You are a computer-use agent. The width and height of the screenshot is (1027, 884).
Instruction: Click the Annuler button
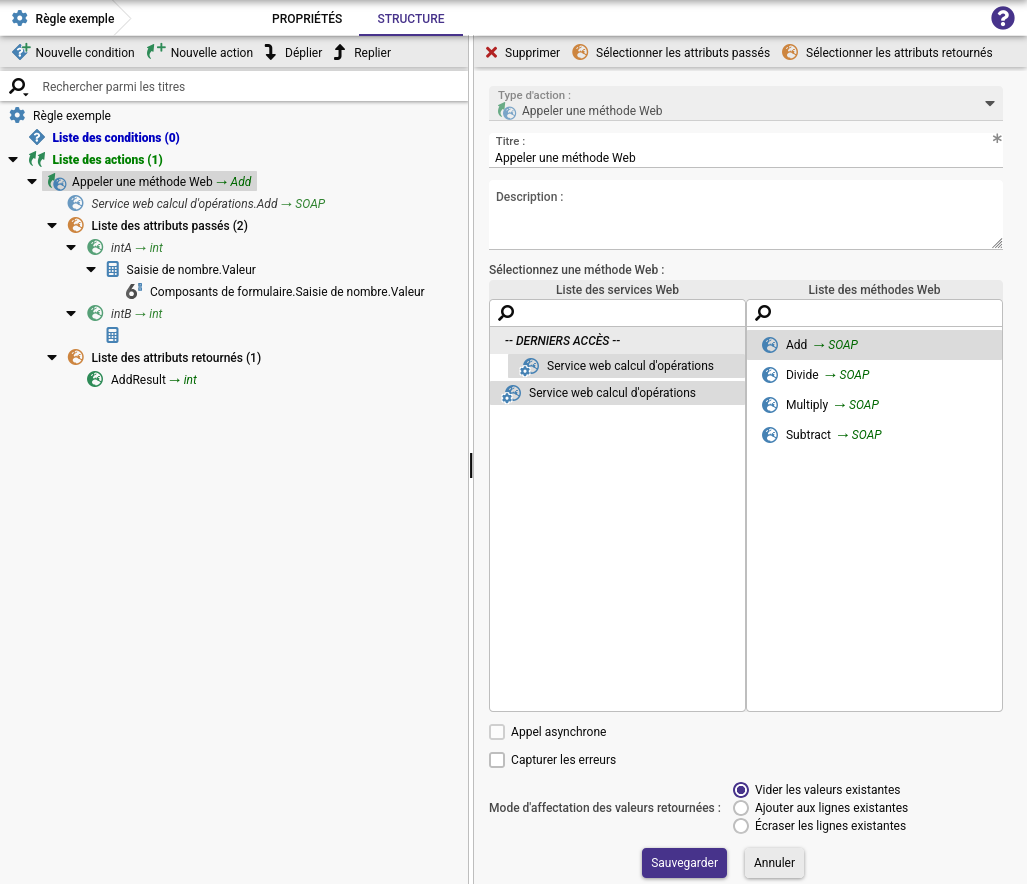[x=774, y=863]
